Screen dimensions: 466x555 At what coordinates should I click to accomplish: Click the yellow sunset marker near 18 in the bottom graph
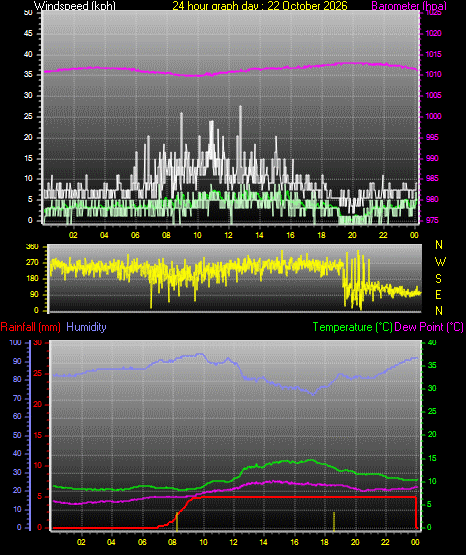point(334,521)
